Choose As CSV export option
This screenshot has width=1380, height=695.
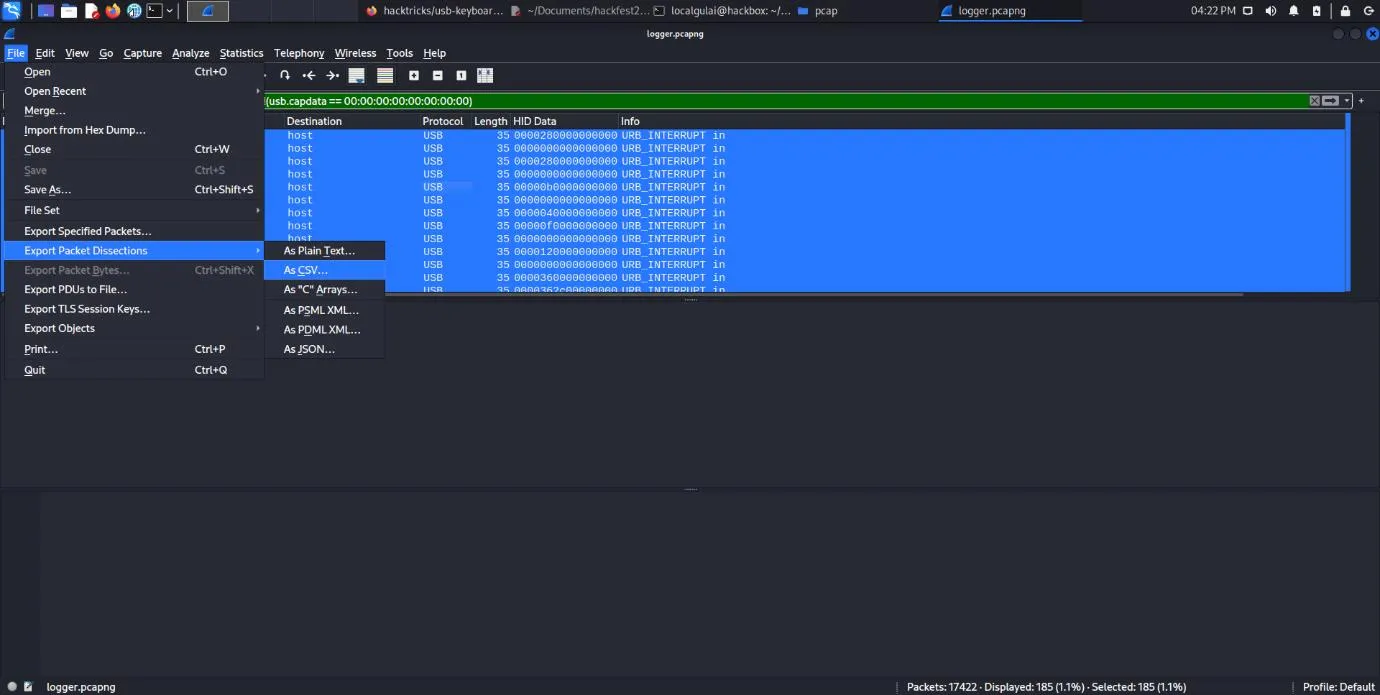pos(305,270)
